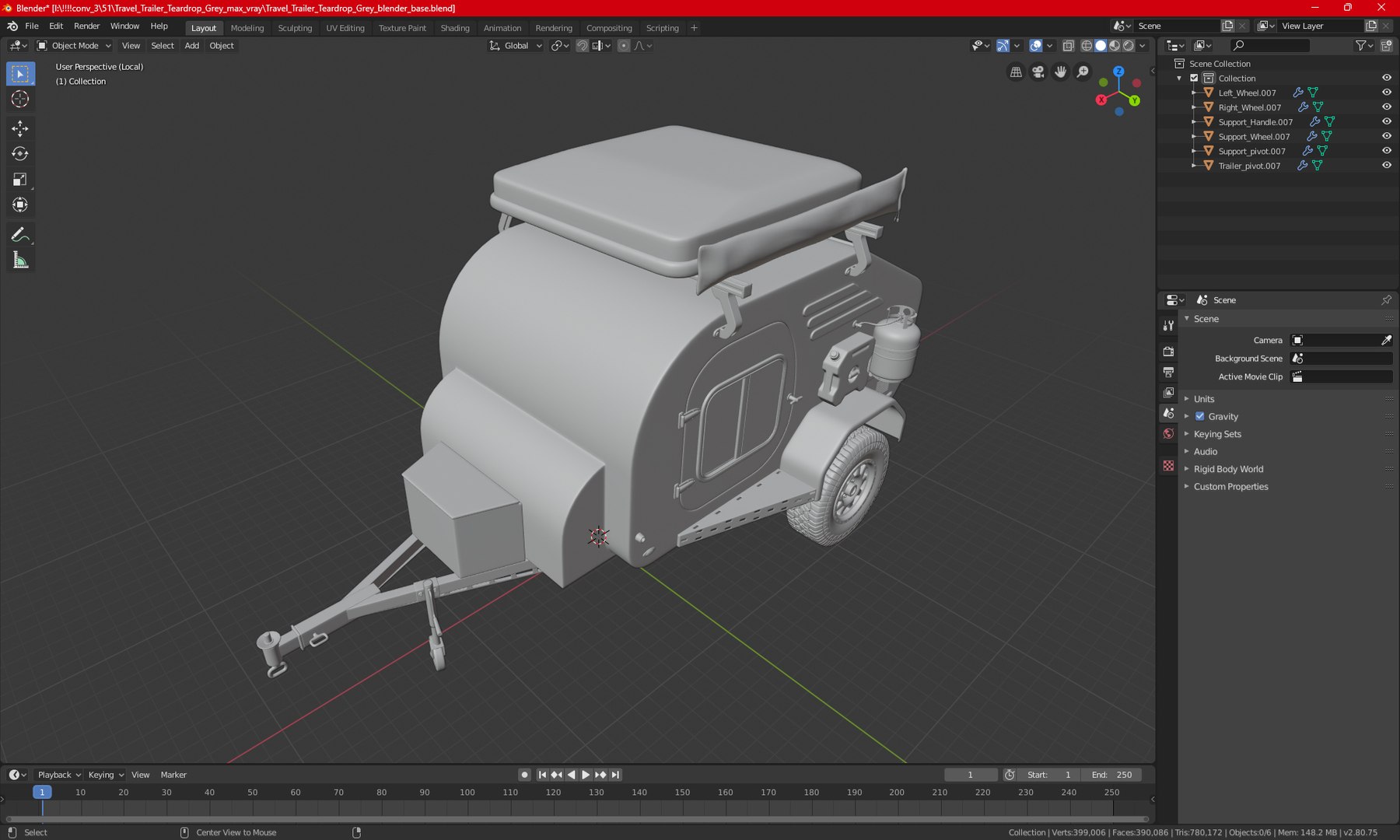
Task: Open the Playback menu in timeline
Action: coord(59,775)
